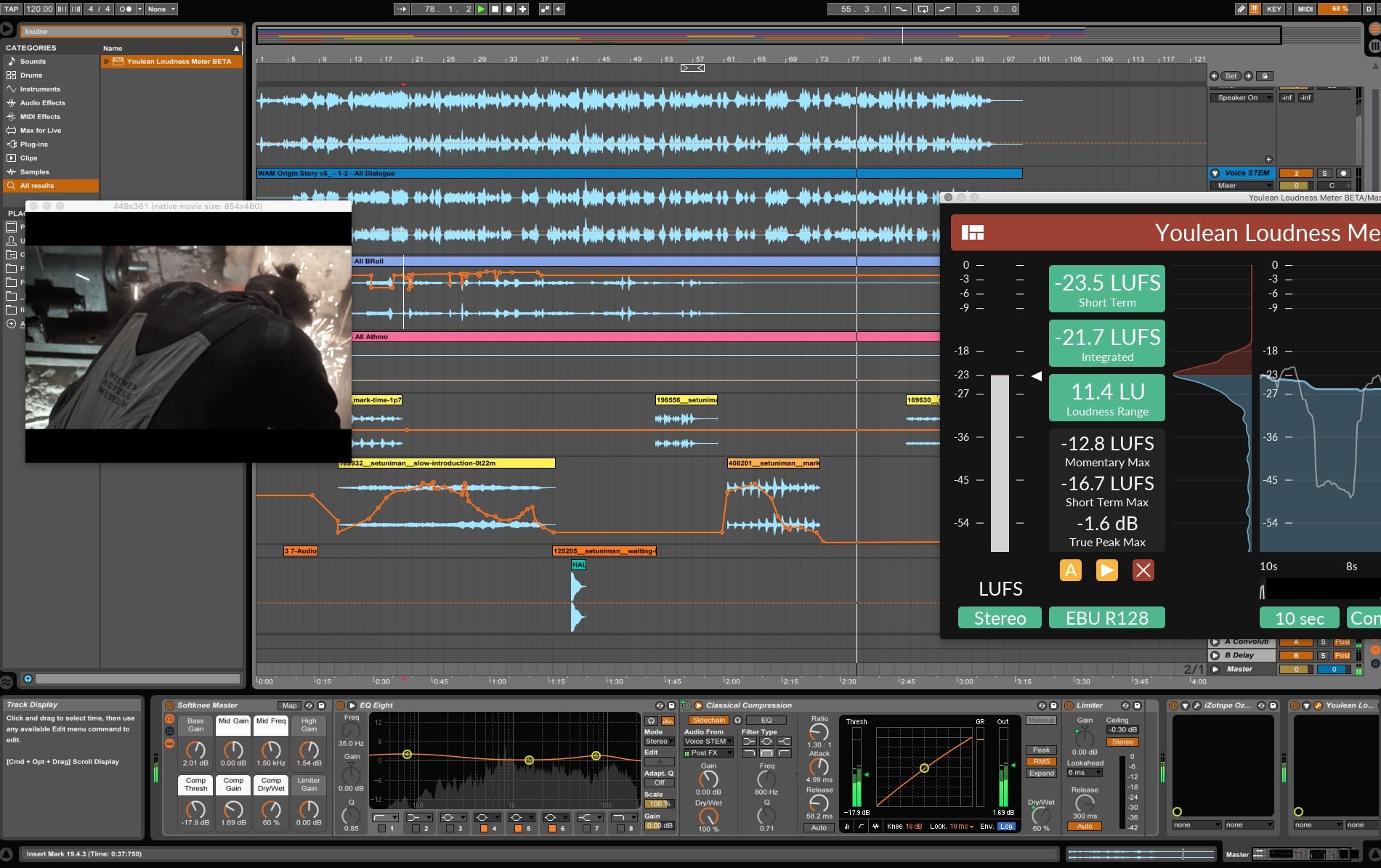Screen dimensions: 1381x868
Task: Switch to Session view using orange selector
Action: 1374,30
